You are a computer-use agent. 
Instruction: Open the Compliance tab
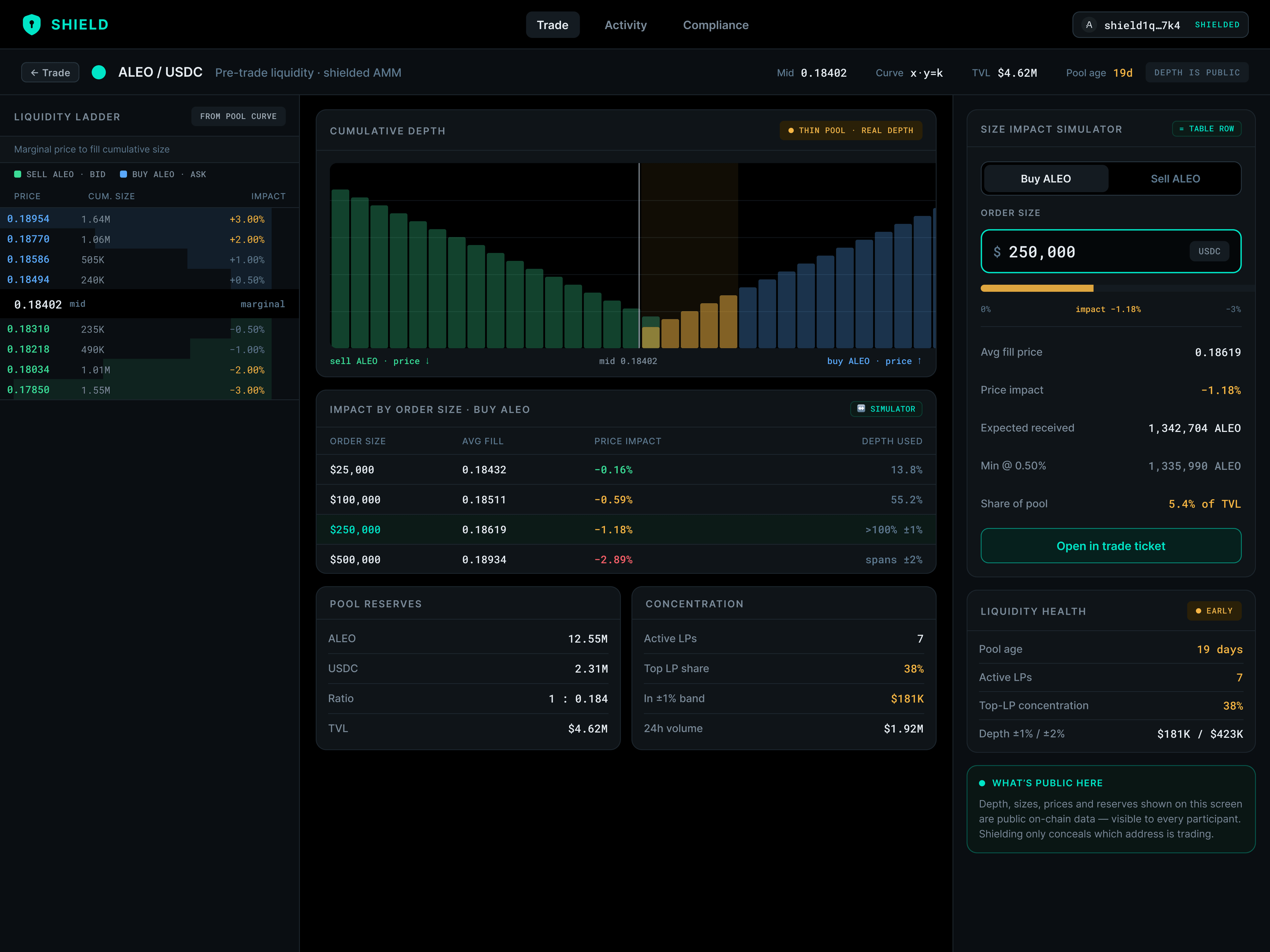click(715, 25)
